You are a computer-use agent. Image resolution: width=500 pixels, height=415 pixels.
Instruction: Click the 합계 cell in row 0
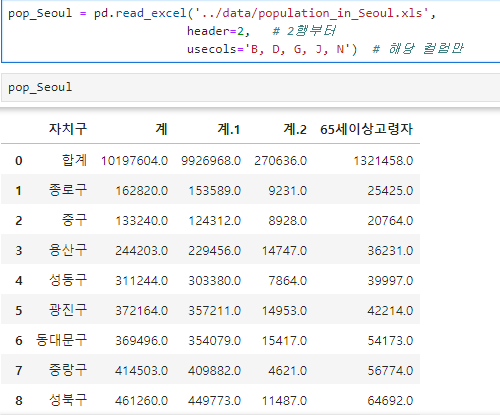click(x=74, y=160)
